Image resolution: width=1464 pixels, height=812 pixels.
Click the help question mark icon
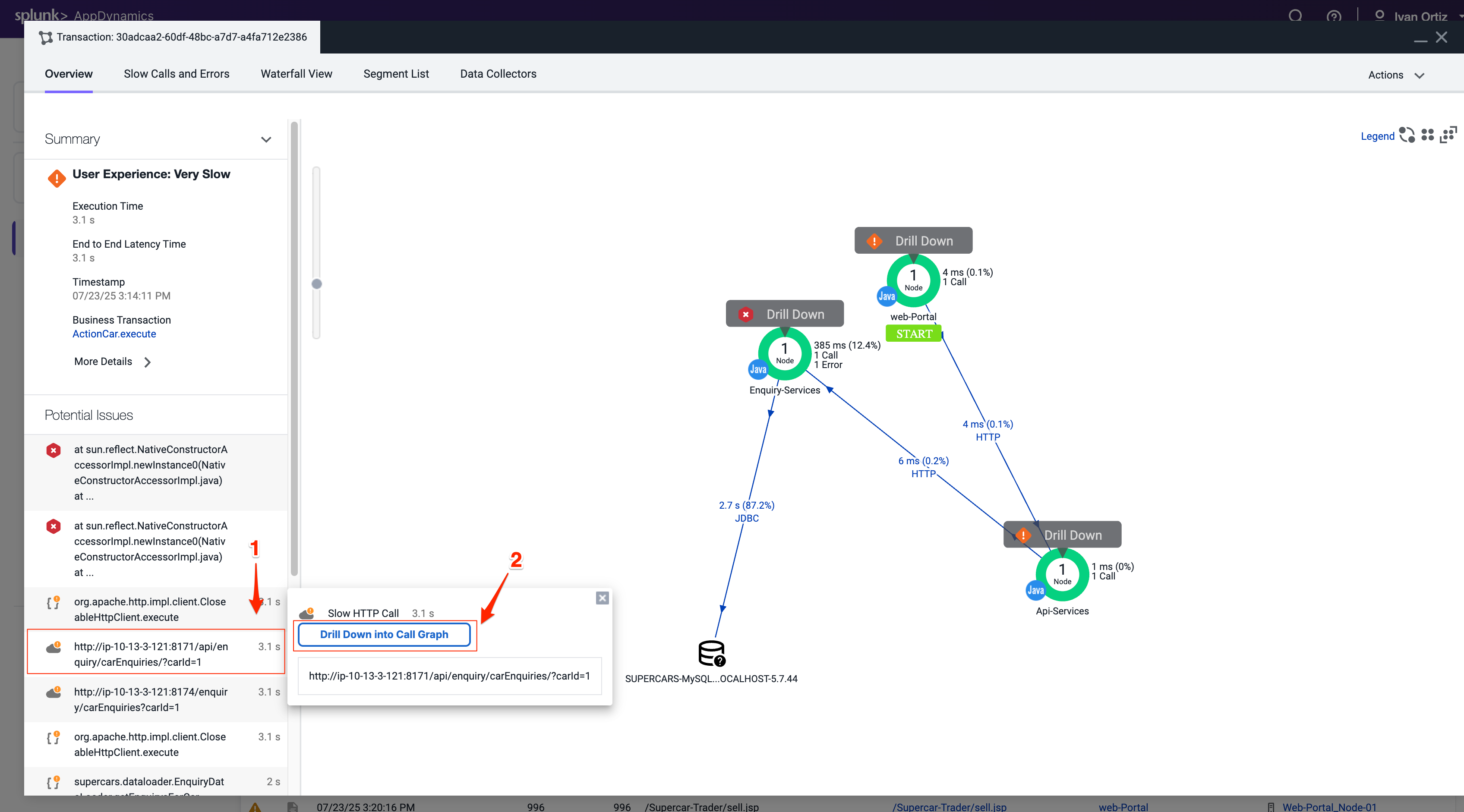(x=1333, y=16)
